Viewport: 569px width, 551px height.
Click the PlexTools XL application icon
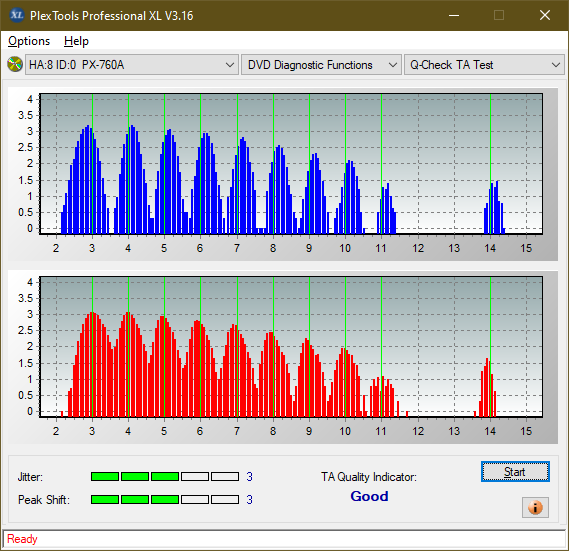(x=16, y=15)
